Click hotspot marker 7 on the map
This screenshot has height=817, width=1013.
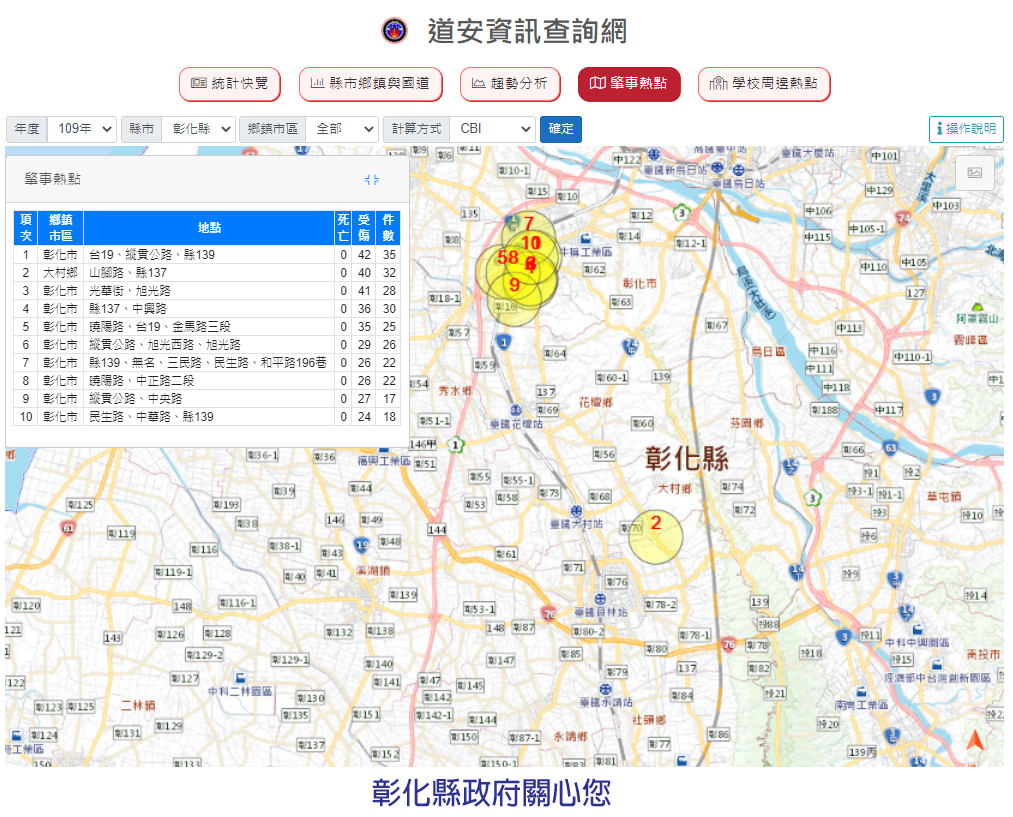(x=529, y=224)
